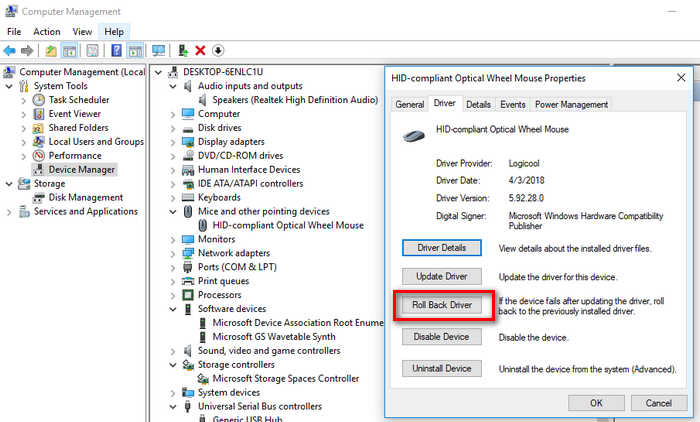
Task: Click the Task Scheduler clock icon
Action: click(39, 100)
